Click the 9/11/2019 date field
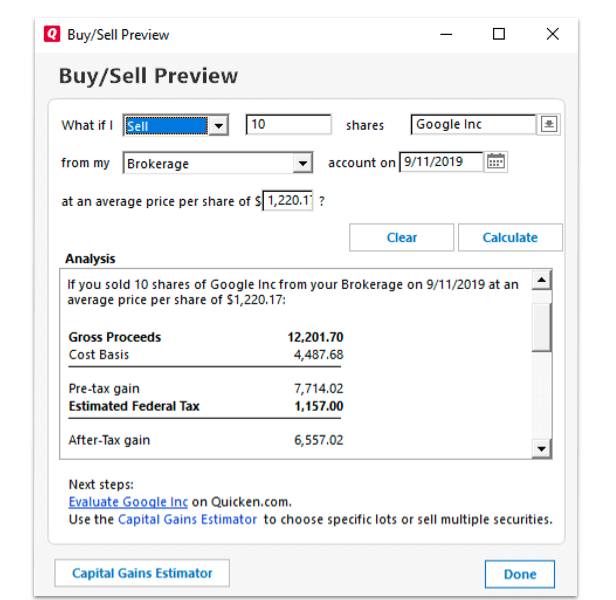Image resolution: width=616 pixels, height=600 pixels. point(440,162)
